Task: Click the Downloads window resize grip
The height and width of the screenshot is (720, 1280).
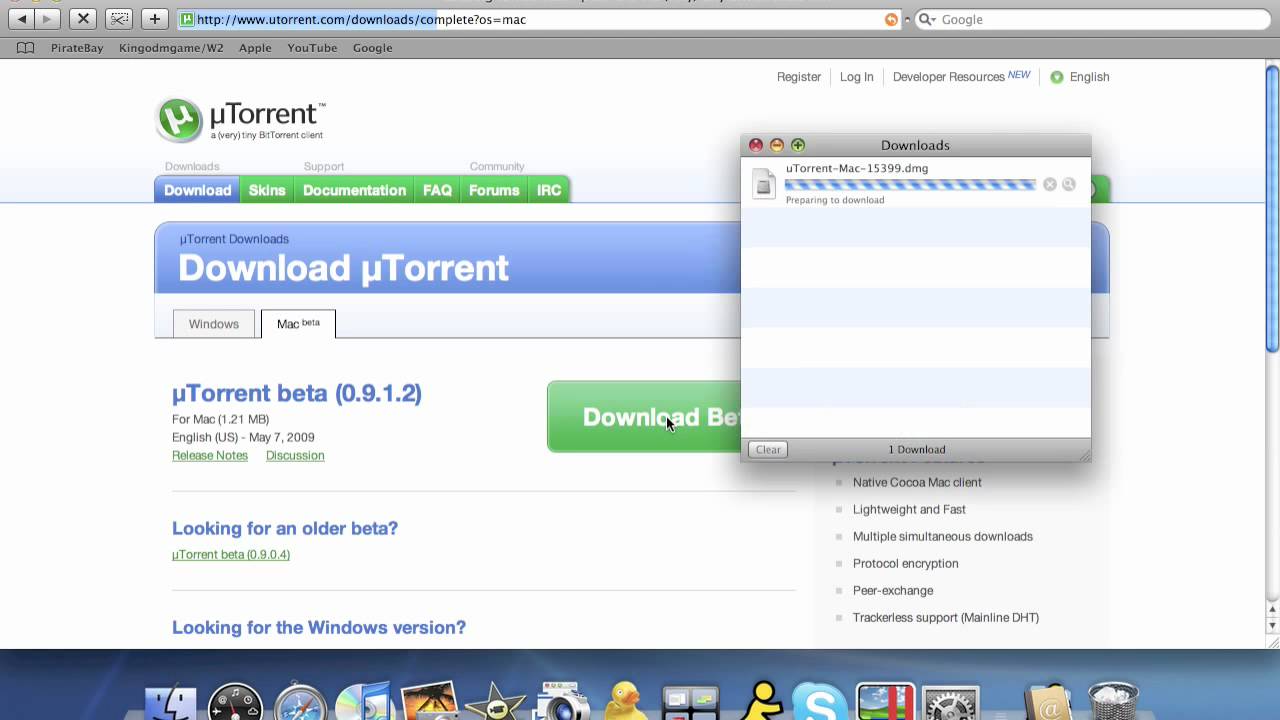Action: tap(1084, 454)
